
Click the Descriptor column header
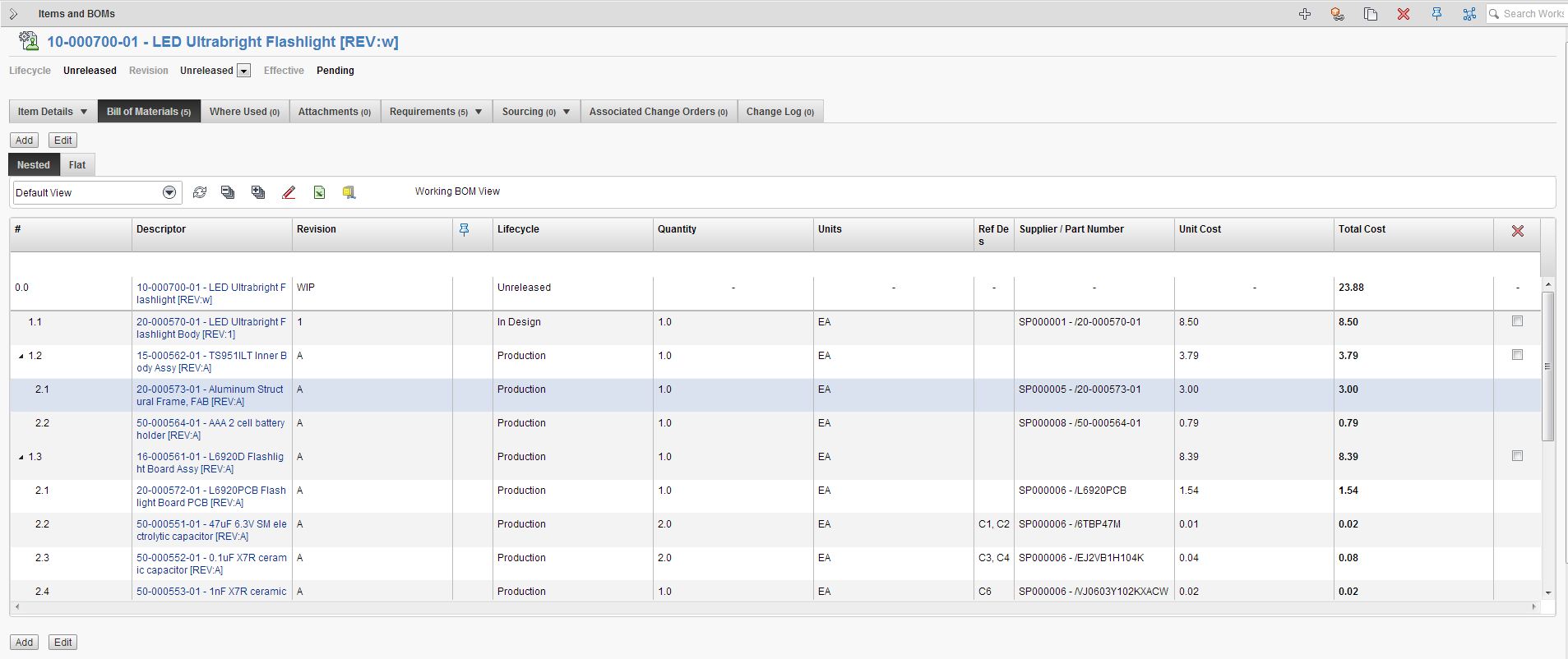211,235
